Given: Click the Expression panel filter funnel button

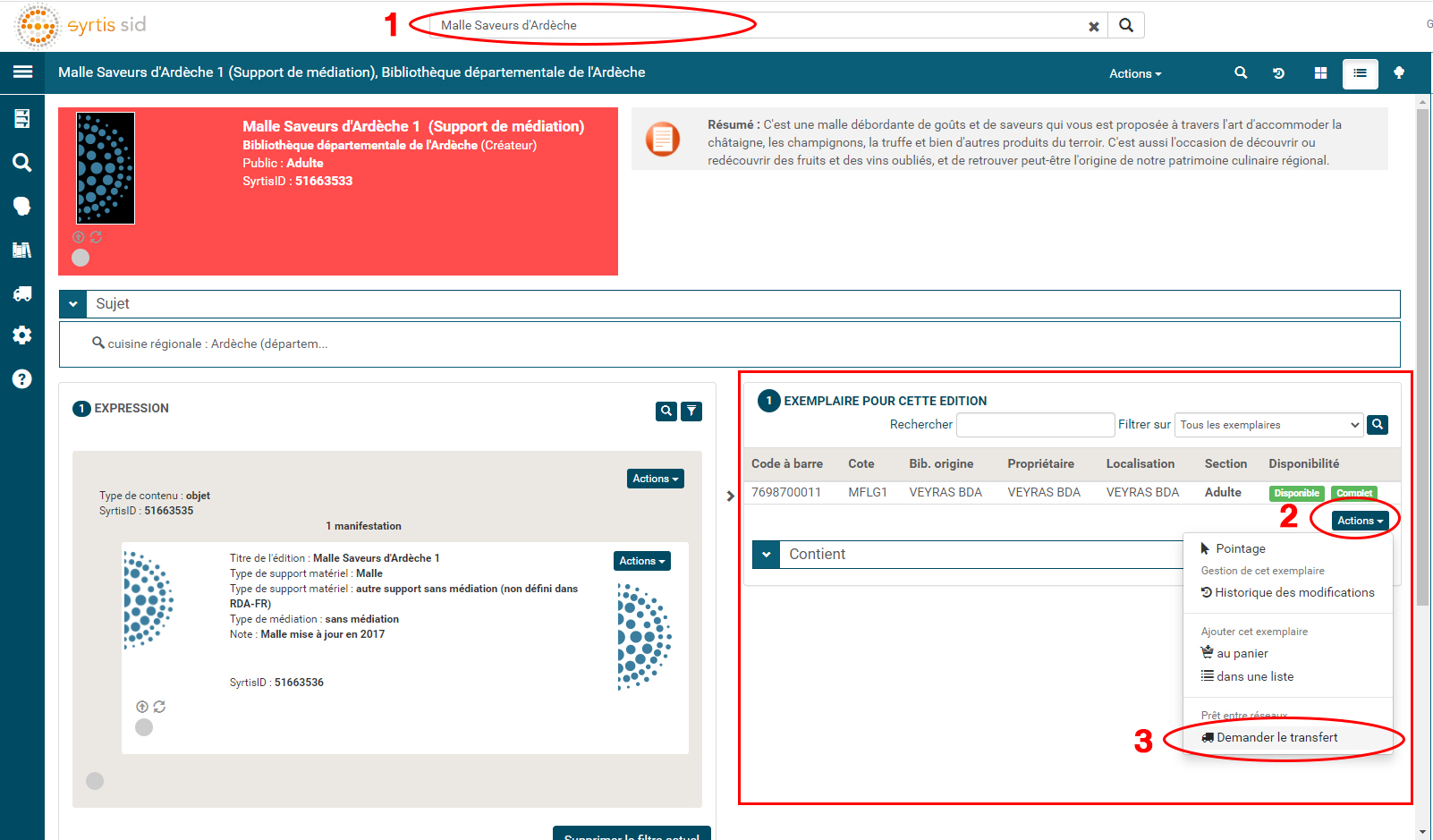Looking at the screenshot, I should [x=691, y=412].
